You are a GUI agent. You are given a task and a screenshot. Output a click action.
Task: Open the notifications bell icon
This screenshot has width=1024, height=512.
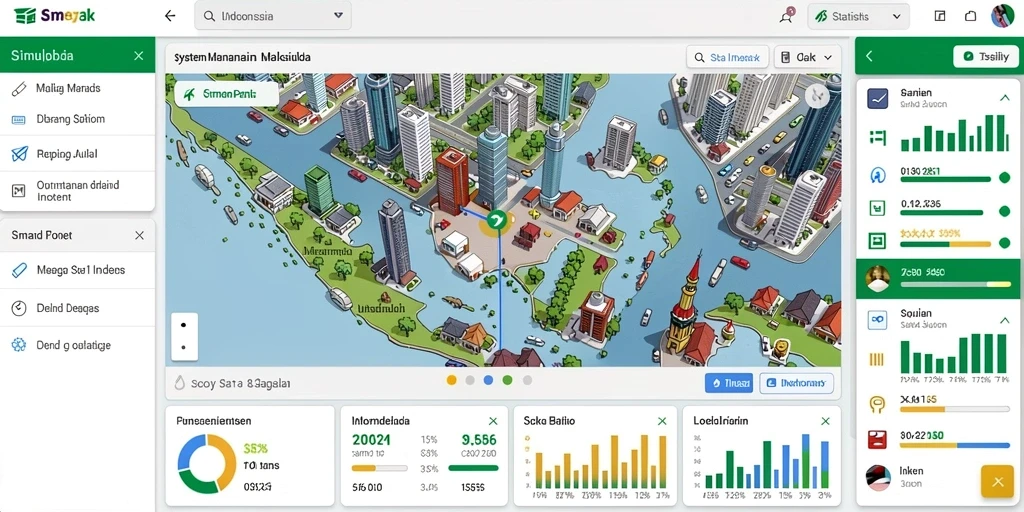tap(786, 16)
